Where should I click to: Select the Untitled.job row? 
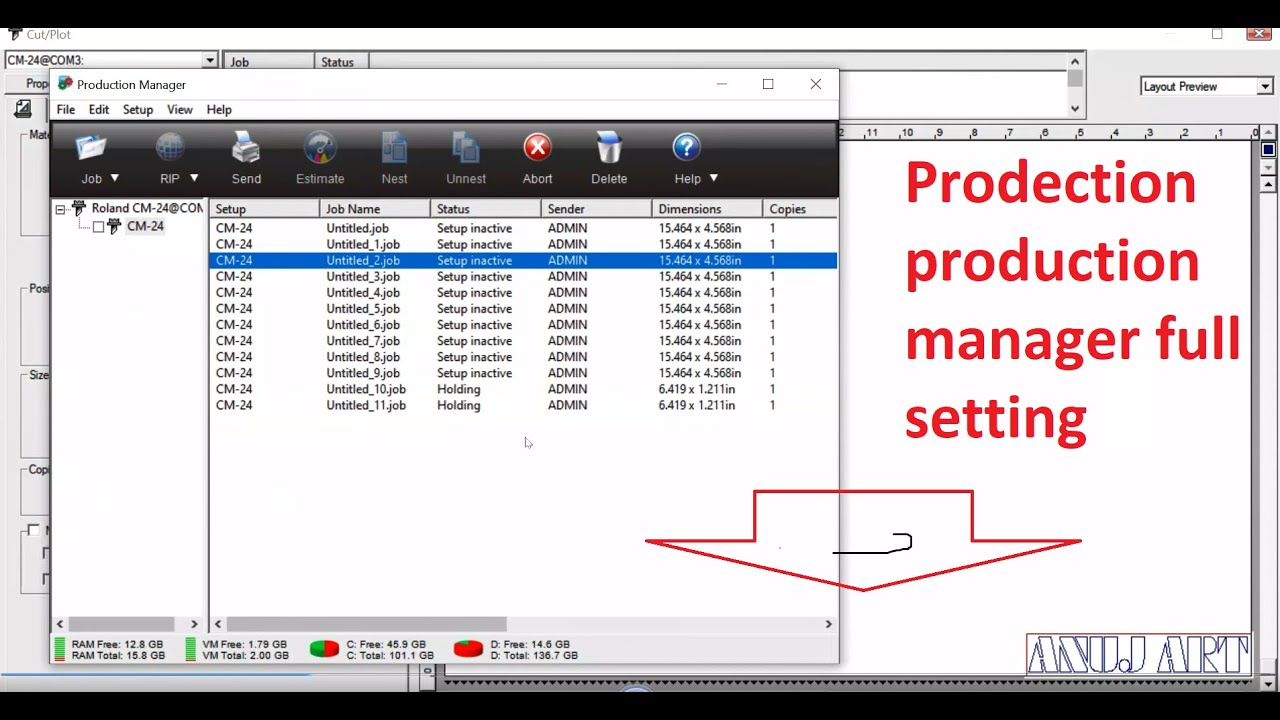coord(524,228)
